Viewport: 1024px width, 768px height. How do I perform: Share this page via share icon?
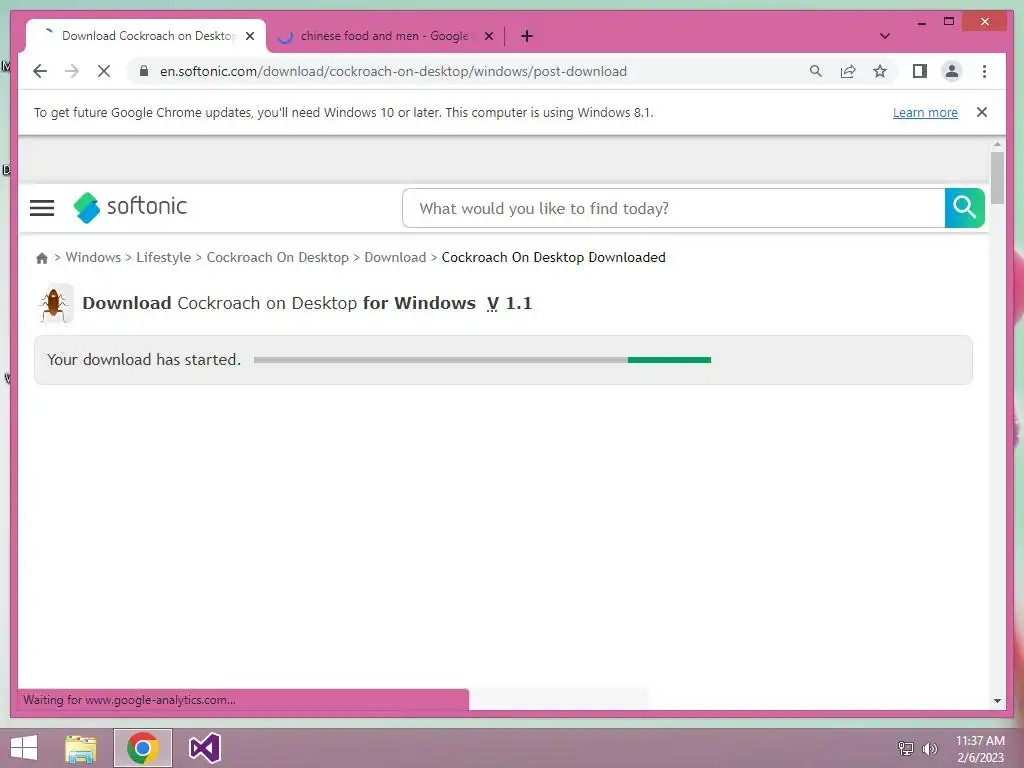[848, 71]
